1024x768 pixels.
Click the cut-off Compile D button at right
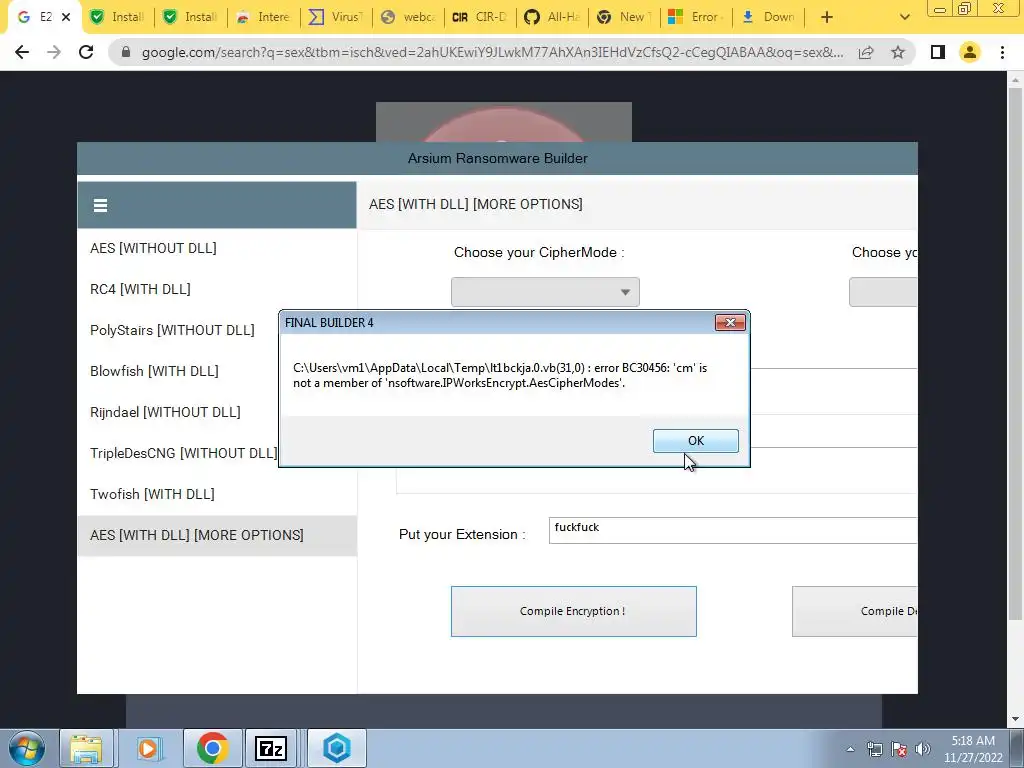[x=855, y=611]
